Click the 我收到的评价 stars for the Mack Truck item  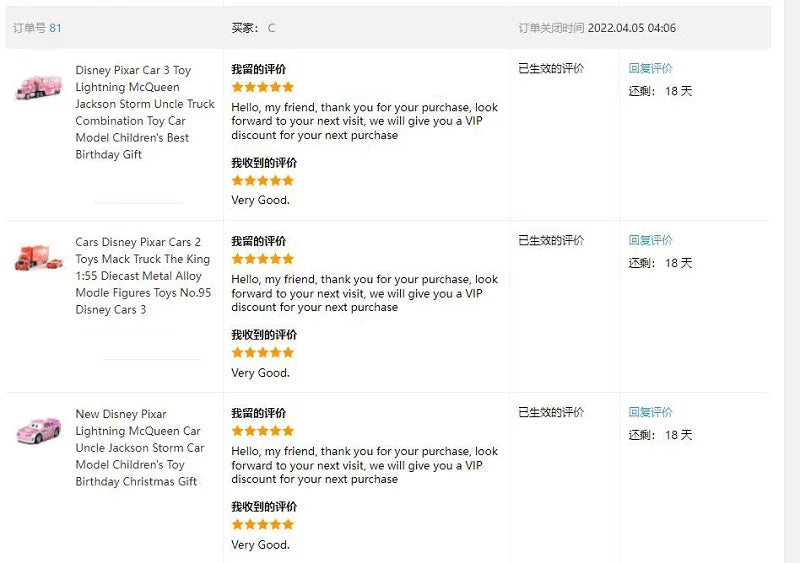click(x=263, y=353)
